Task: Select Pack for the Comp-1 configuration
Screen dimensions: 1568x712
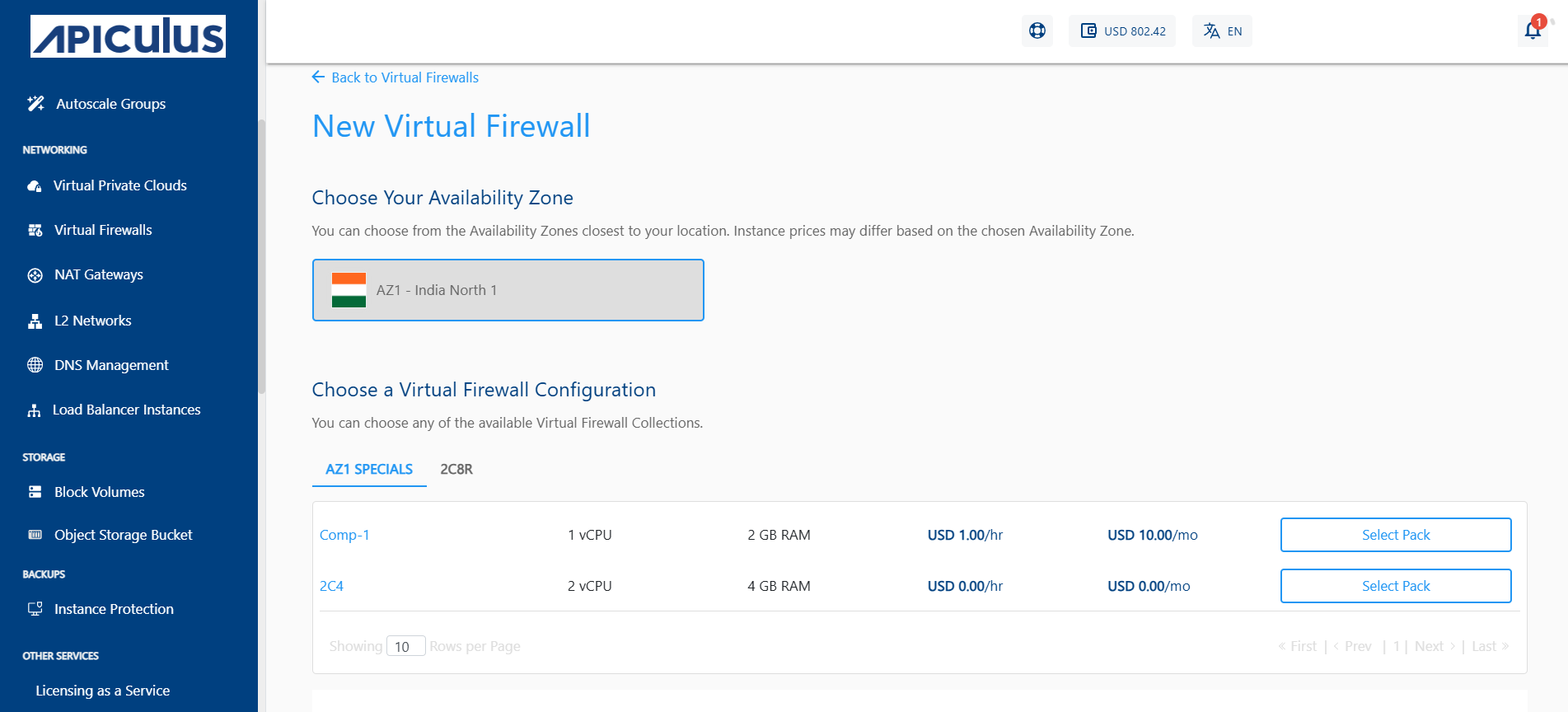Action: point(1395,534)
